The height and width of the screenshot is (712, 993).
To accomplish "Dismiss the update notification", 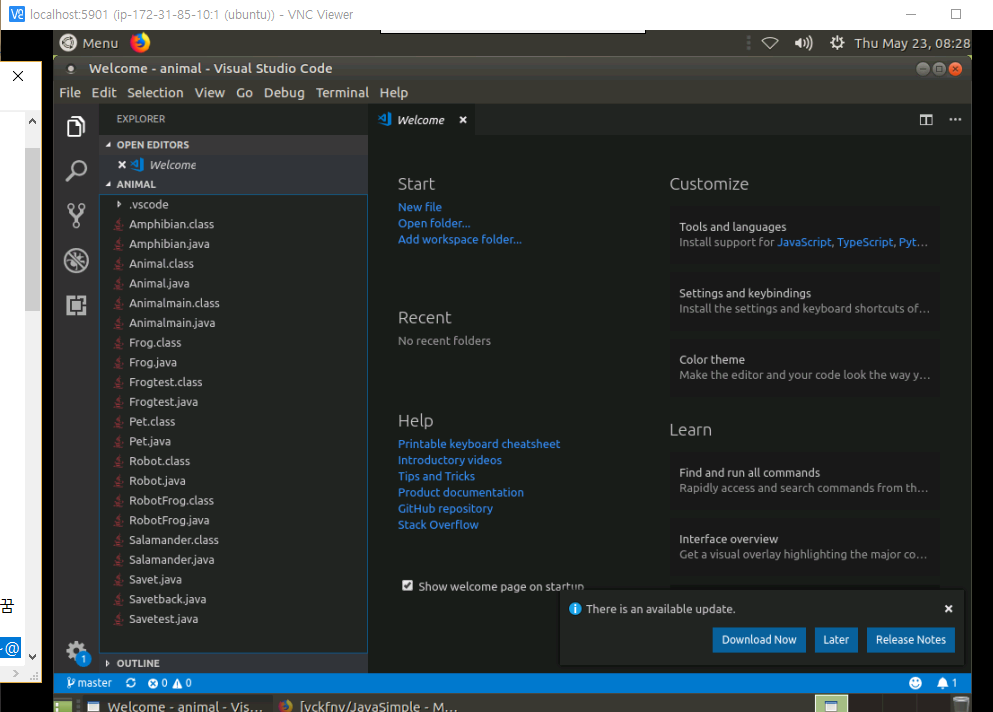I will point(948,609).
